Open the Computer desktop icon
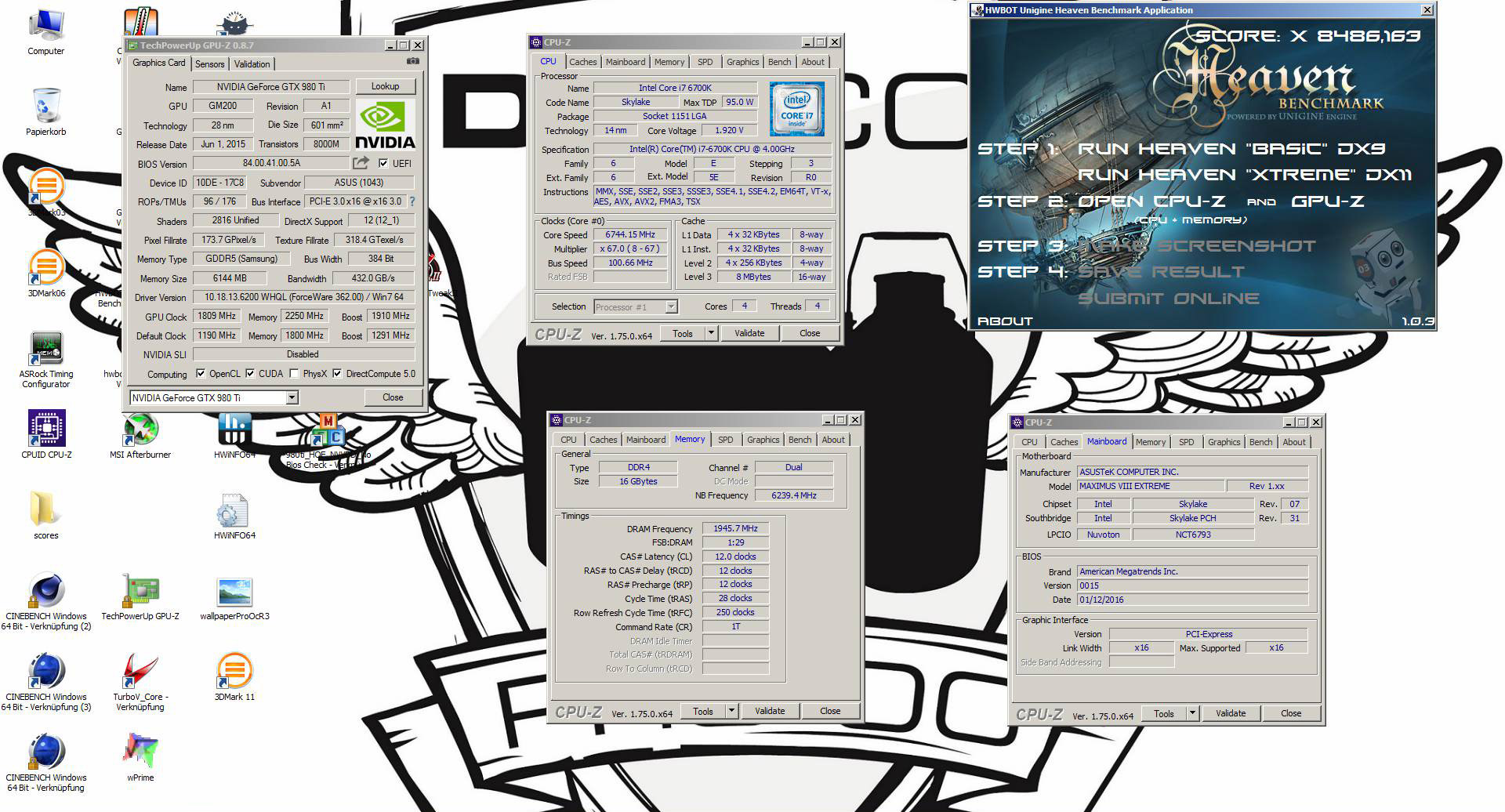 tap(46, 32)
